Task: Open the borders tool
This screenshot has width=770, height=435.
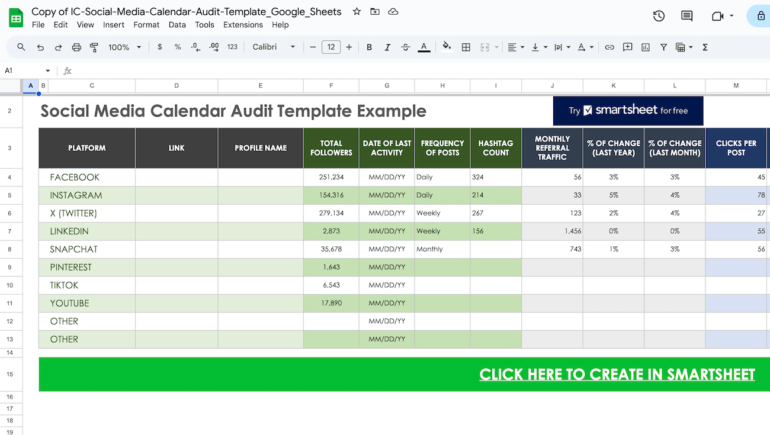Action: [x=466, y=47]
